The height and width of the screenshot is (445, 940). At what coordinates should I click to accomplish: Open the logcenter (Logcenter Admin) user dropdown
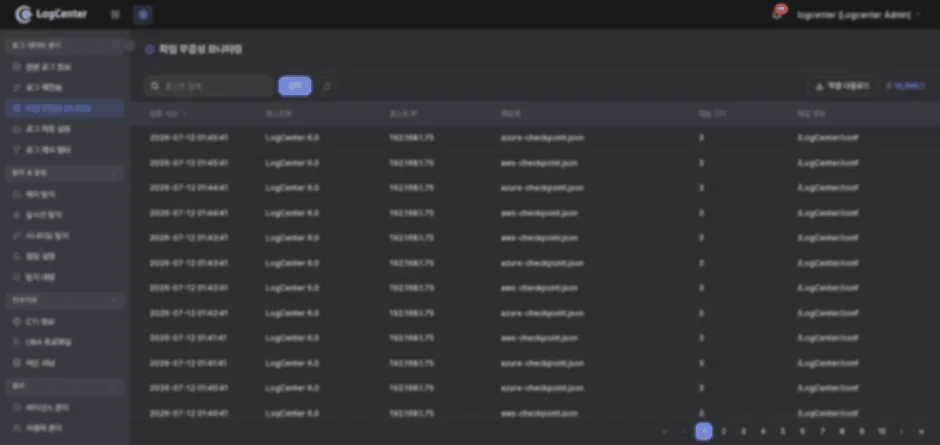point(858,15)
